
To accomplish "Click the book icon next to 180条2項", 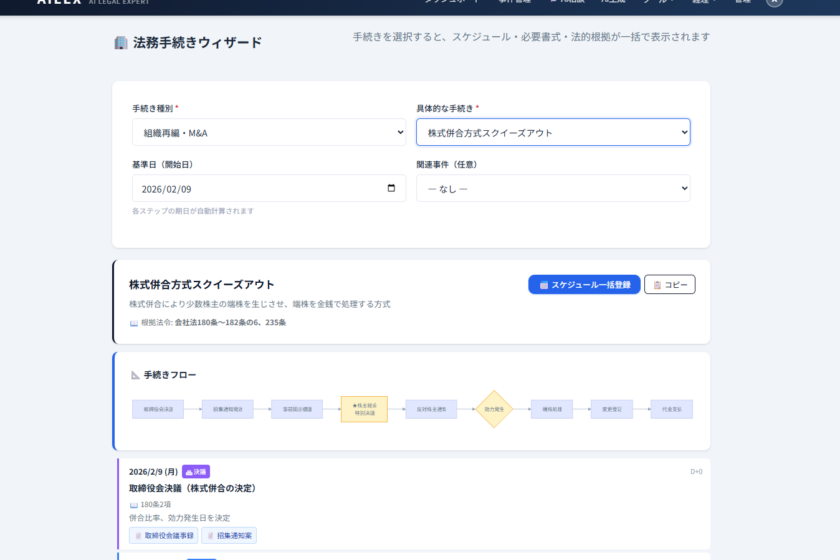I will click(x=134, y=505).
